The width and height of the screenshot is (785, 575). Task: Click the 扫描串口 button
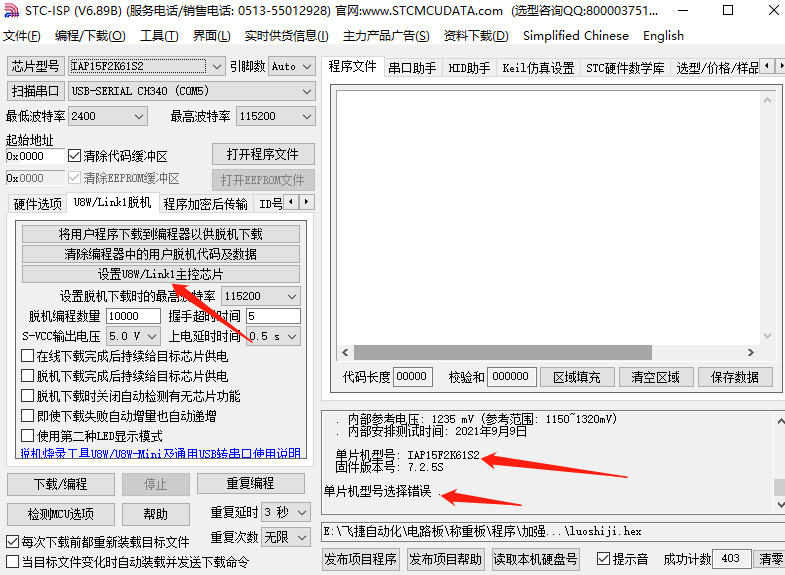coord(36,91)
